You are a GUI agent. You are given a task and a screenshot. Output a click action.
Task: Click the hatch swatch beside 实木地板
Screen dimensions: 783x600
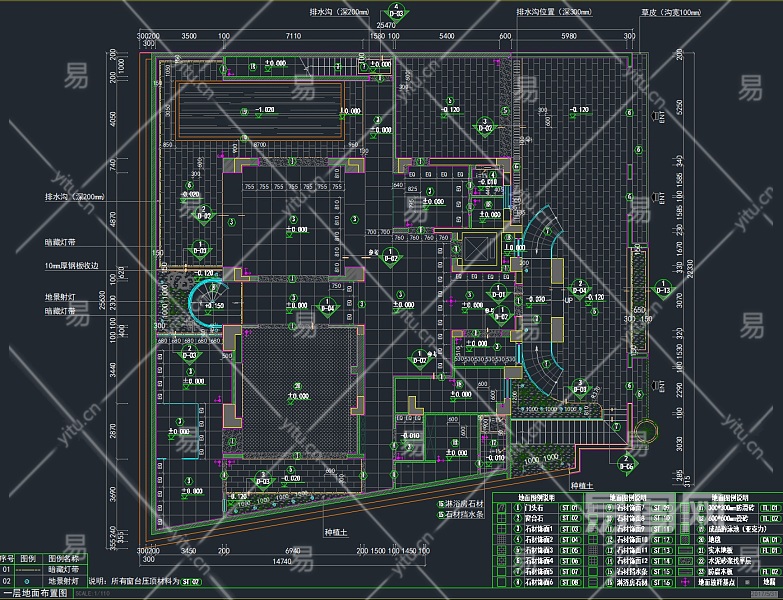(x=686, y=550)
